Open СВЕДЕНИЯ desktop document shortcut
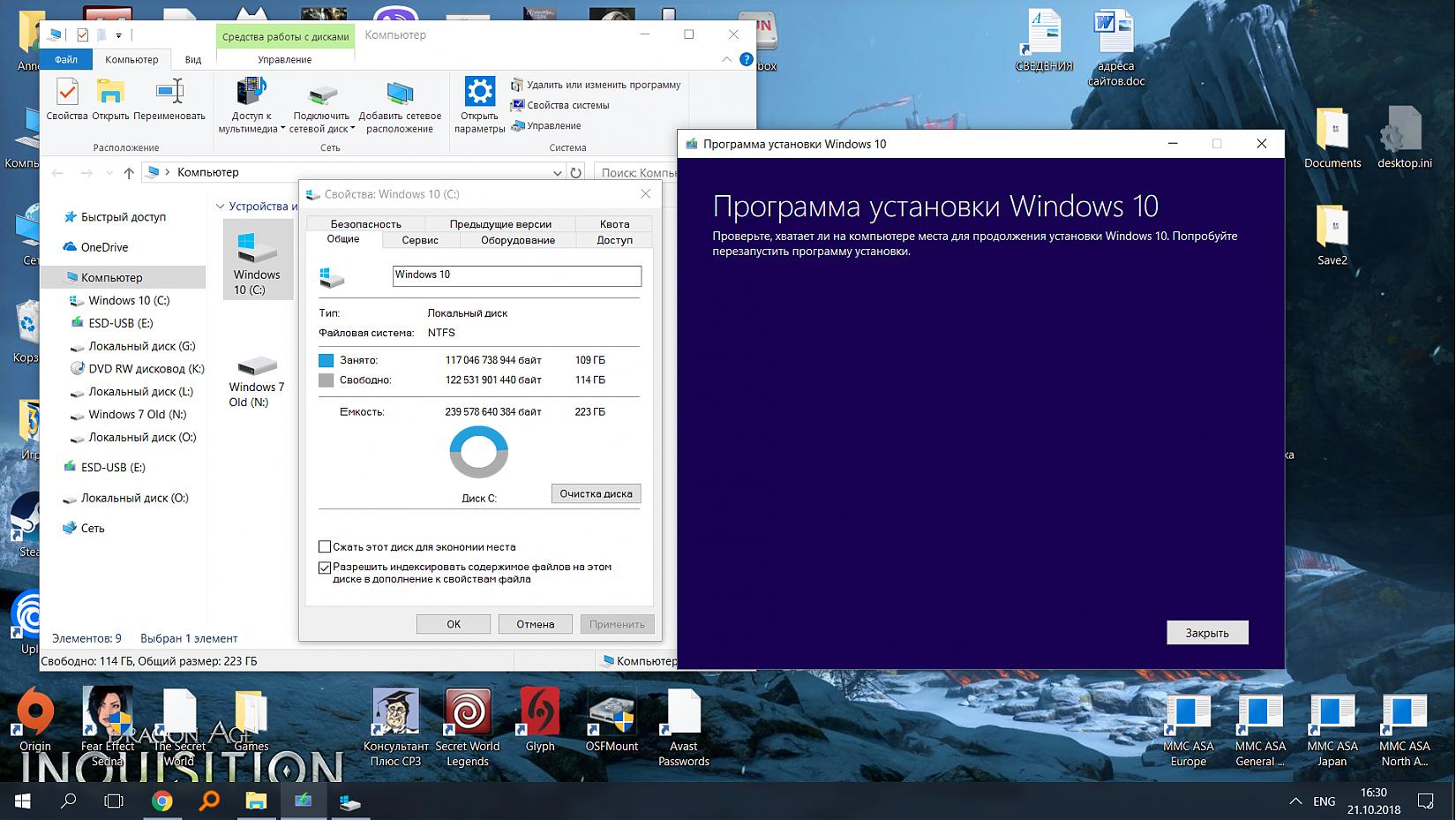Viewport: 1456px width, 820px height. (x=1044, y=42)
